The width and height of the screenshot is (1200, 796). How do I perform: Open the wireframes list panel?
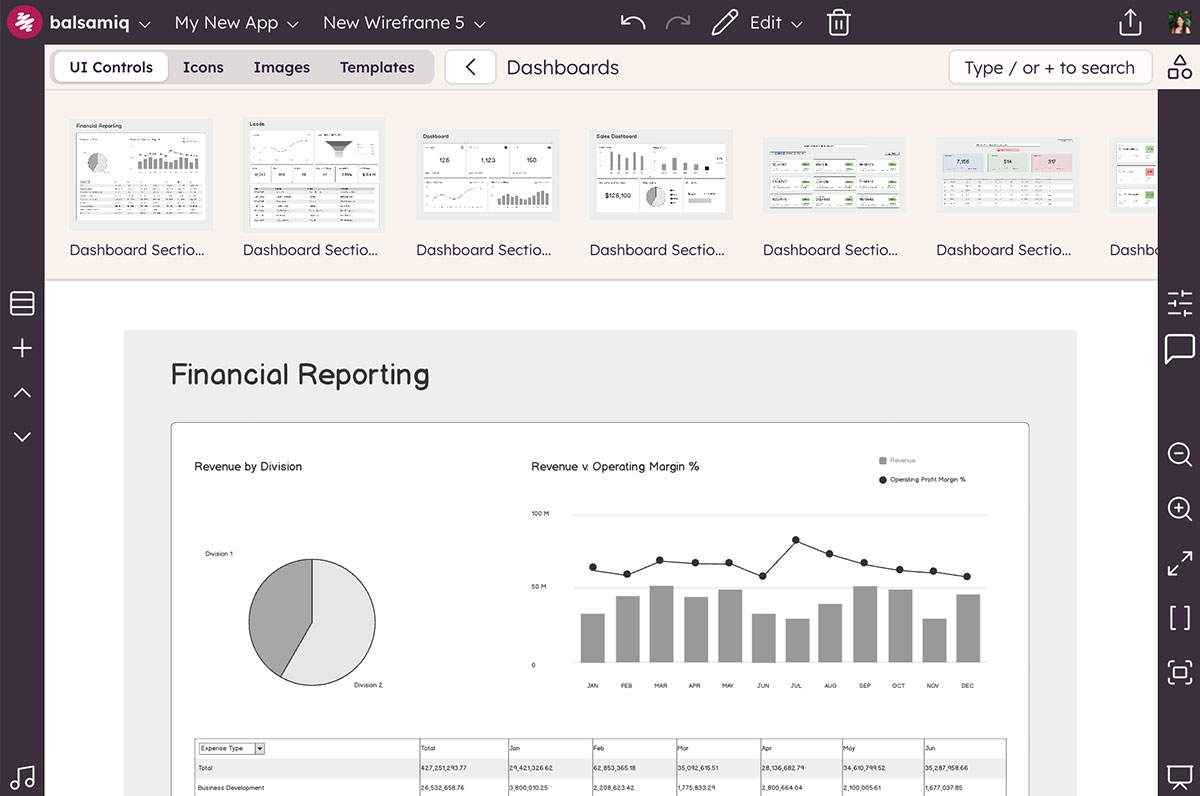point(22,302)
